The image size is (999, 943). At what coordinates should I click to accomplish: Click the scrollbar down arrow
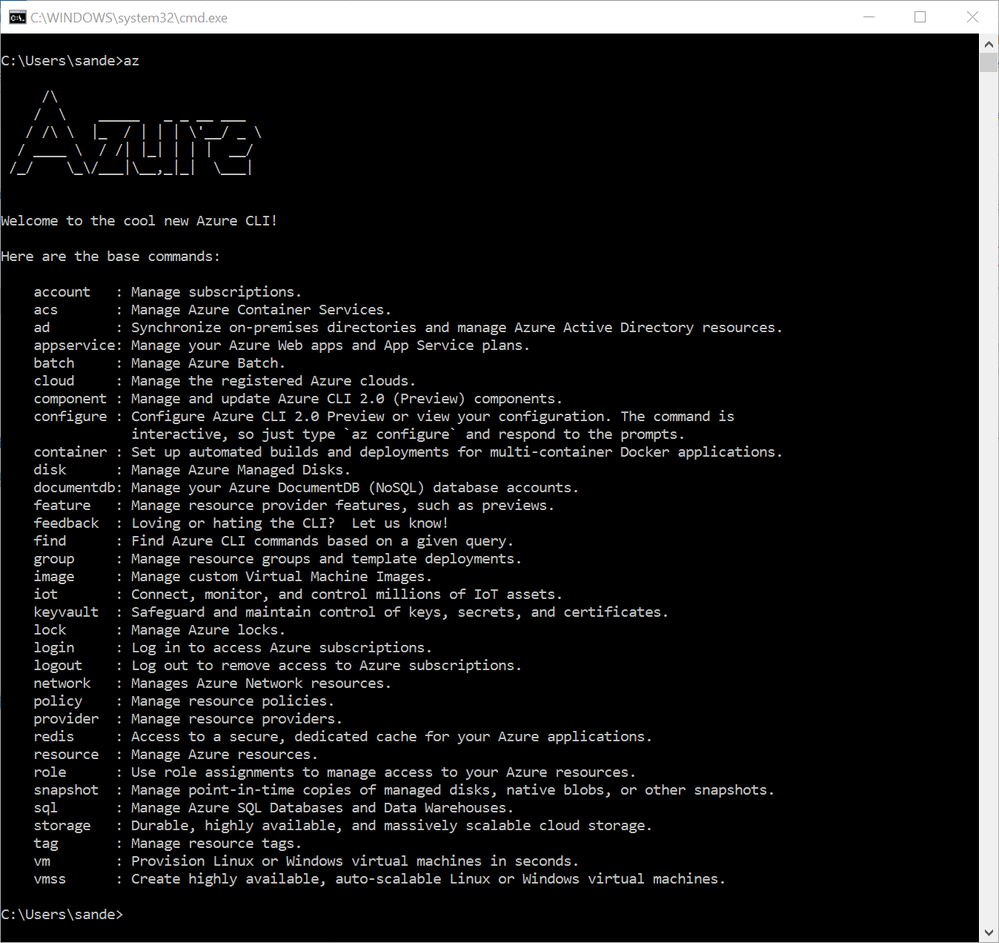click(x=988, y=932)
